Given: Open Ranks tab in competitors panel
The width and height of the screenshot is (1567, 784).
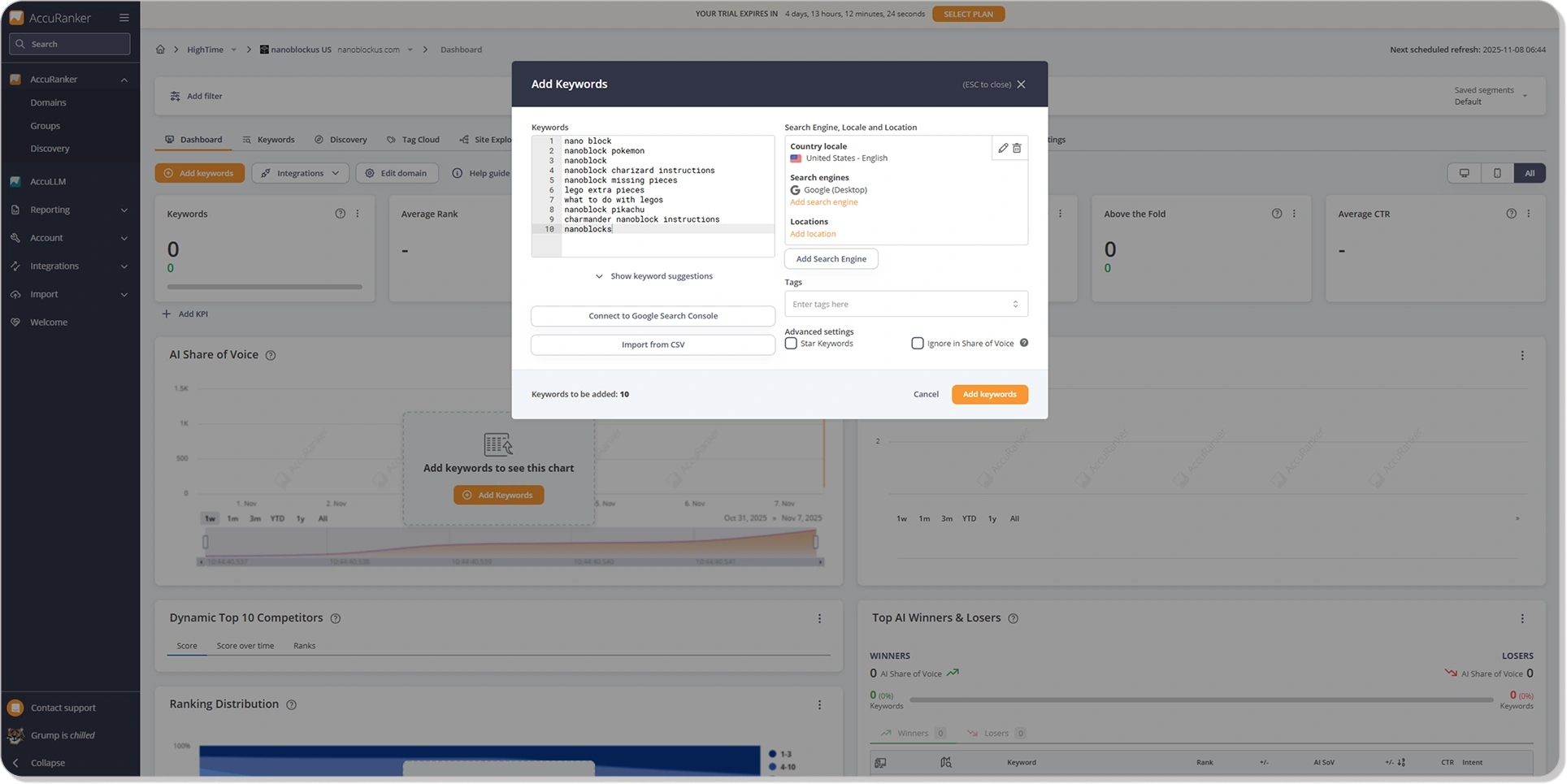Looking at the screenshot, I should click(305, 646).
